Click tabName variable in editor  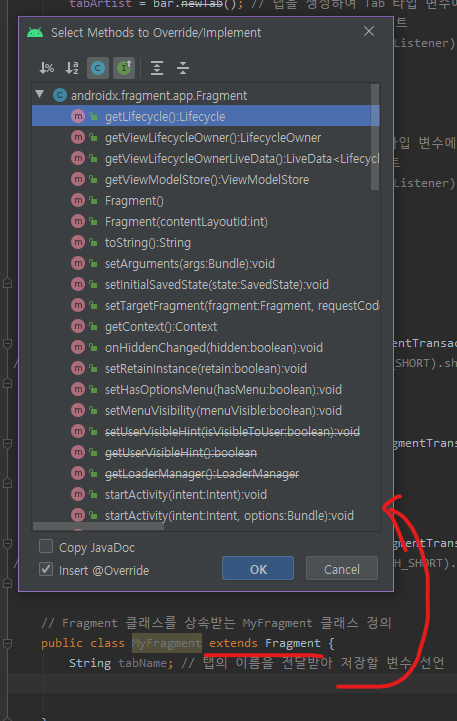(x=144, y=663)
